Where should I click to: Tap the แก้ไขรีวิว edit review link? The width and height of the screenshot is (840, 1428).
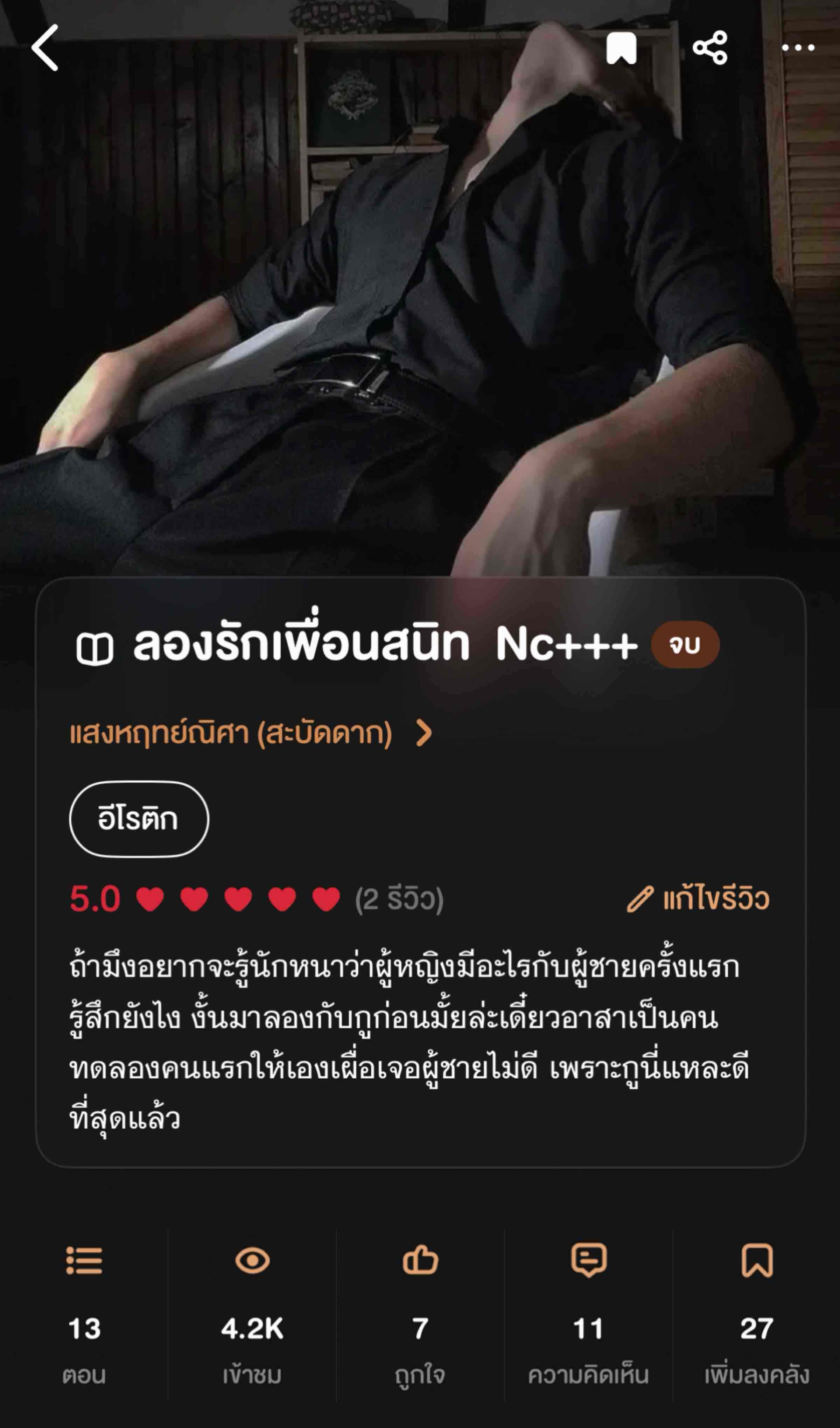pos(716,899)
